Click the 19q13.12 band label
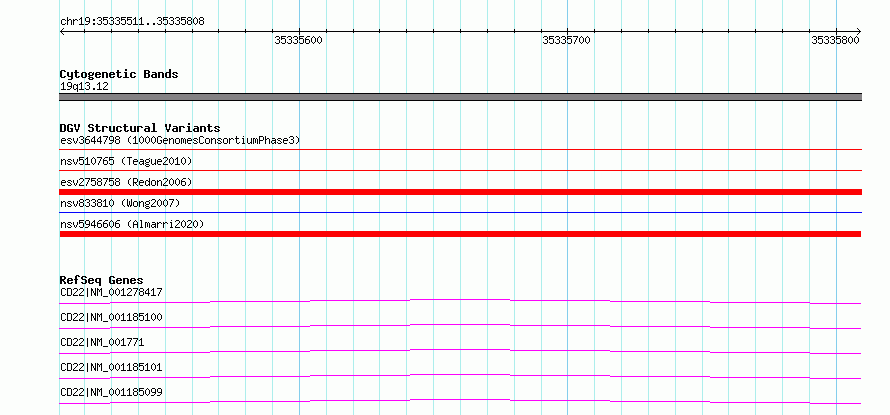The height and width of the screenshot is (415, 890). [x=85, y=87]
